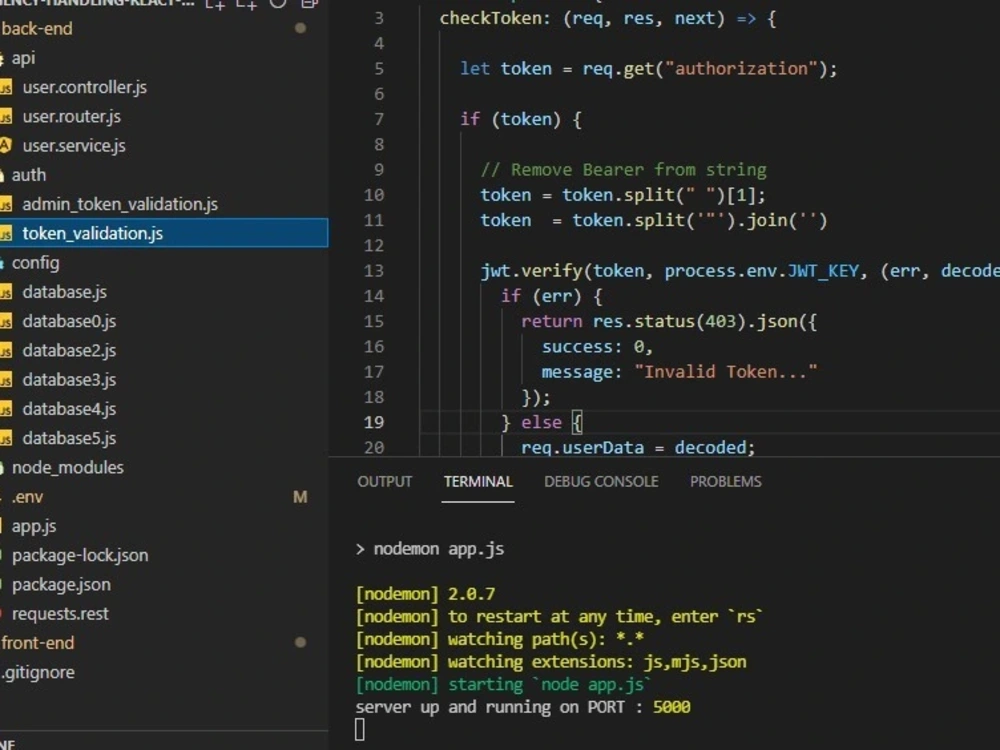Collapse the api folder
Screen dimensions: 1000x750
point(23,58)
